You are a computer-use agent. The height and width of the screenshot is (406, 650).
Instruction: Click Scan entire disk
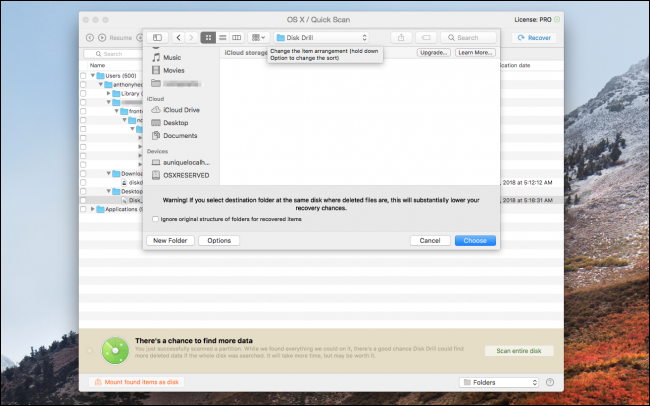pyautogui.click(x=519, y=351)
